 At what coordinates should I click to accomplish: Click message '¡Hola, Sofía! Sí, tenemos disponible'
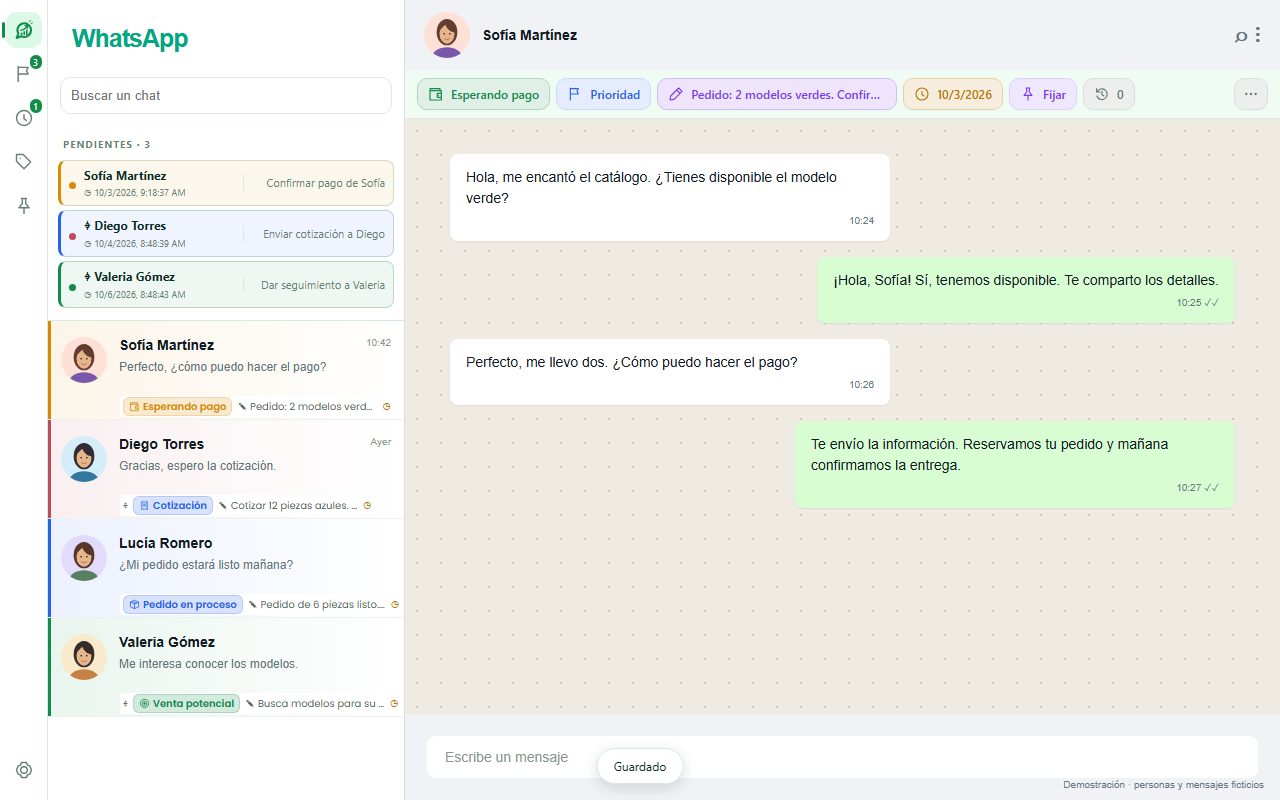1026,290
